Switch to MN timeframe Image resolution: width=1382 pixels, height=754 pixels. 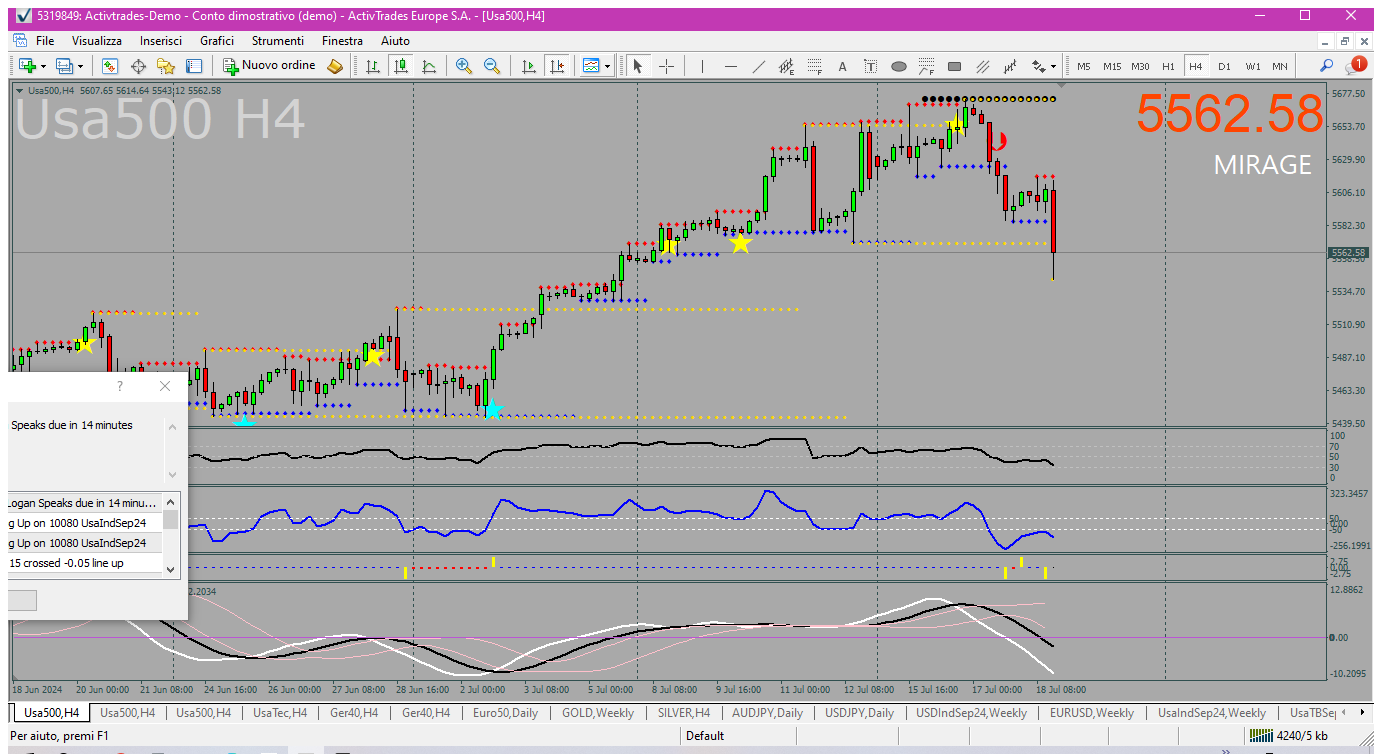pos(1279,66)
